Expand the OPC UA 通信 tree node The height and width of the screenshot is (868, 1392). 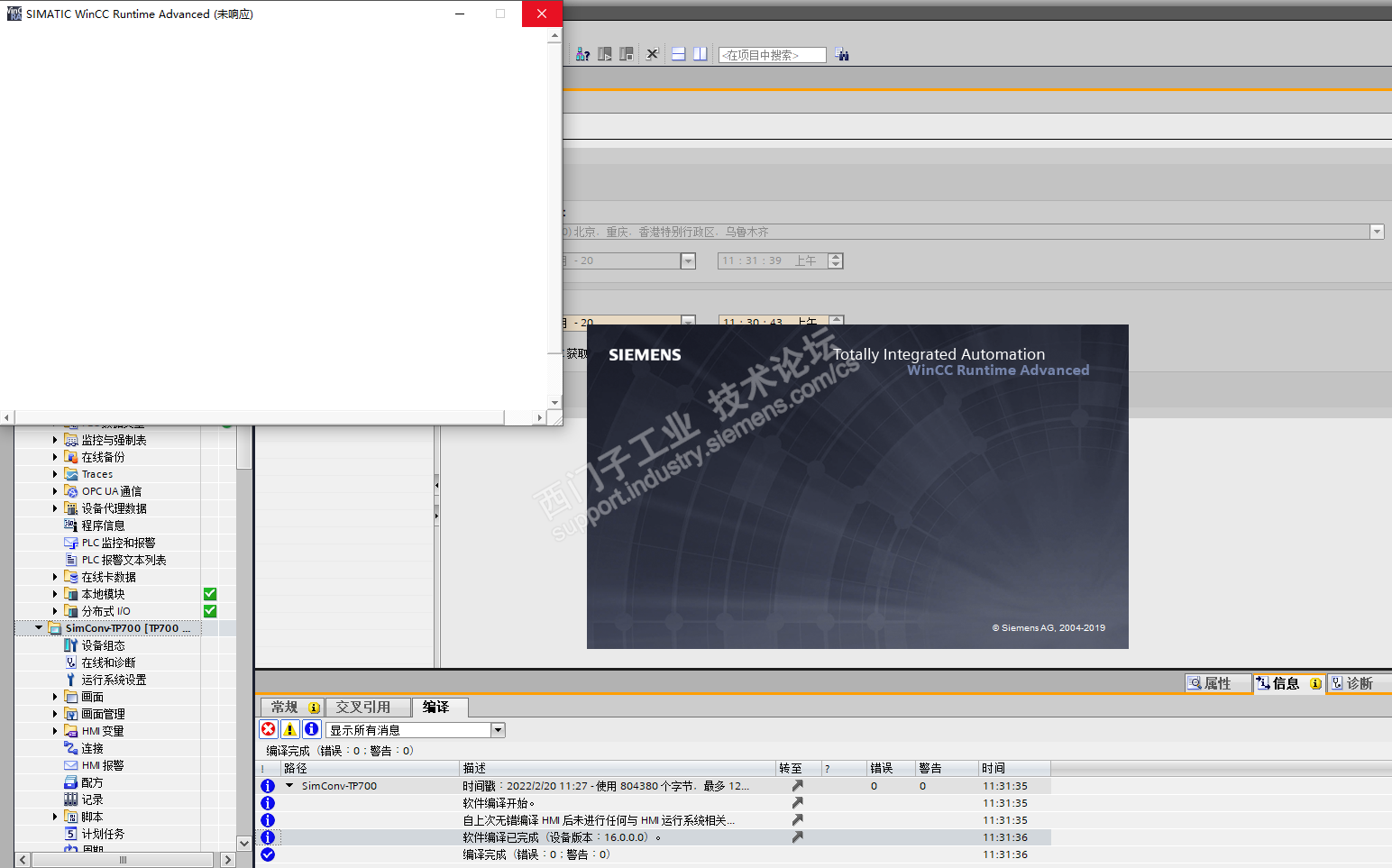tap(55, 491)
